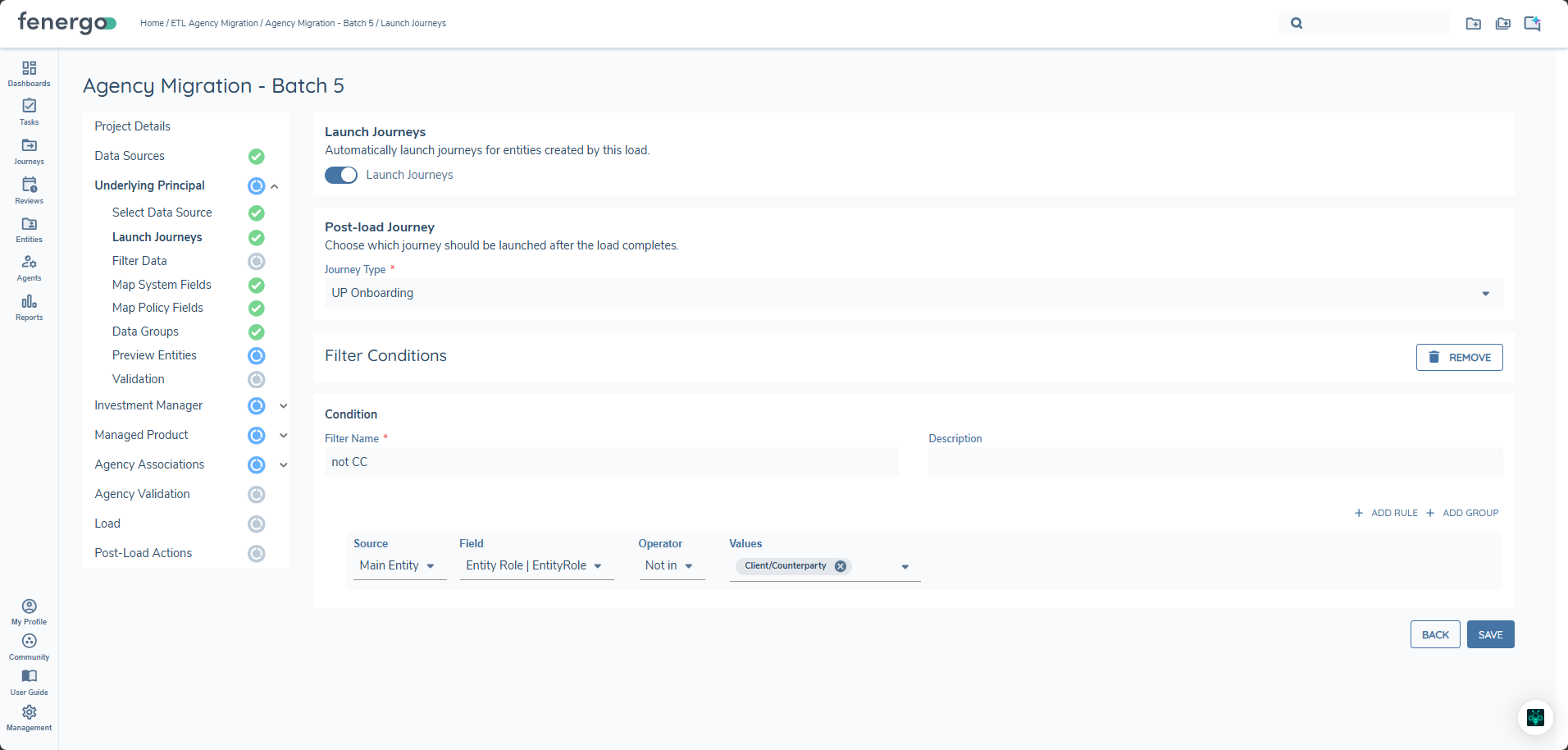Go to Map System Fields step

coord(162,285)
